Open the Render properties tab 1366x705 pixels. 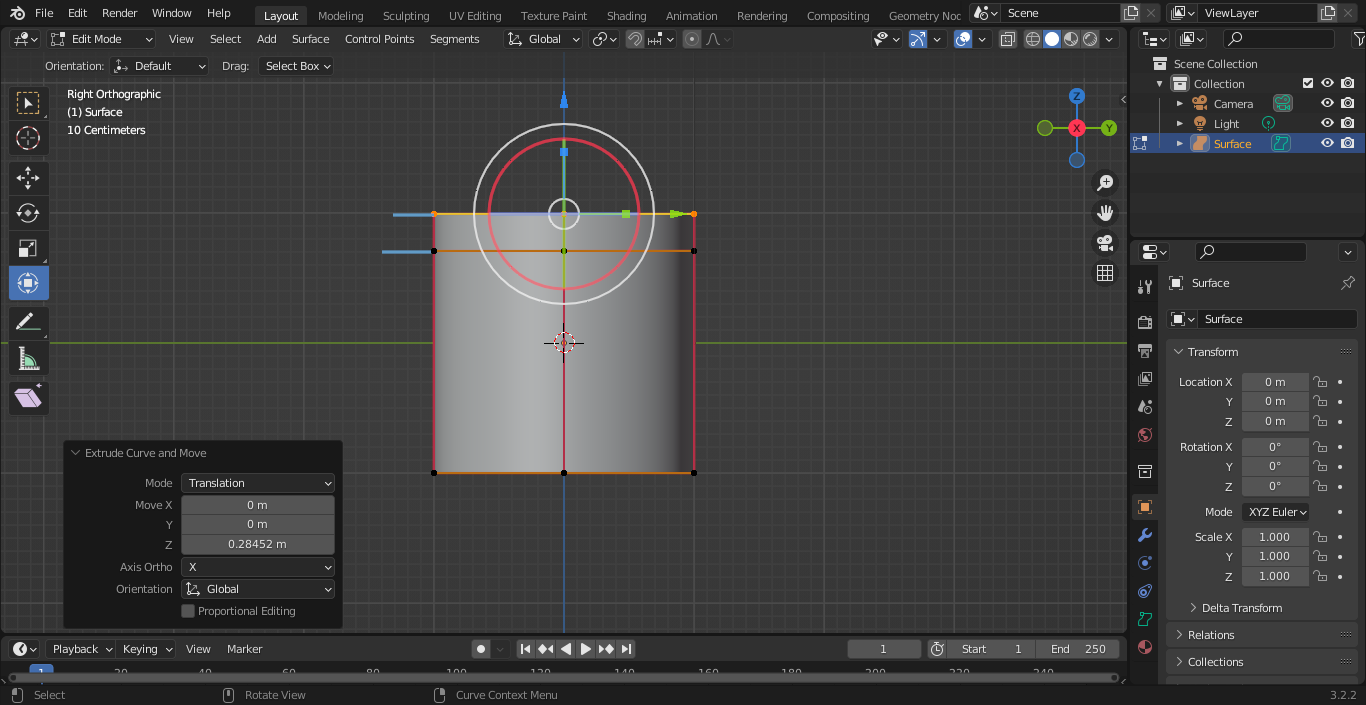coord(1145,322)
